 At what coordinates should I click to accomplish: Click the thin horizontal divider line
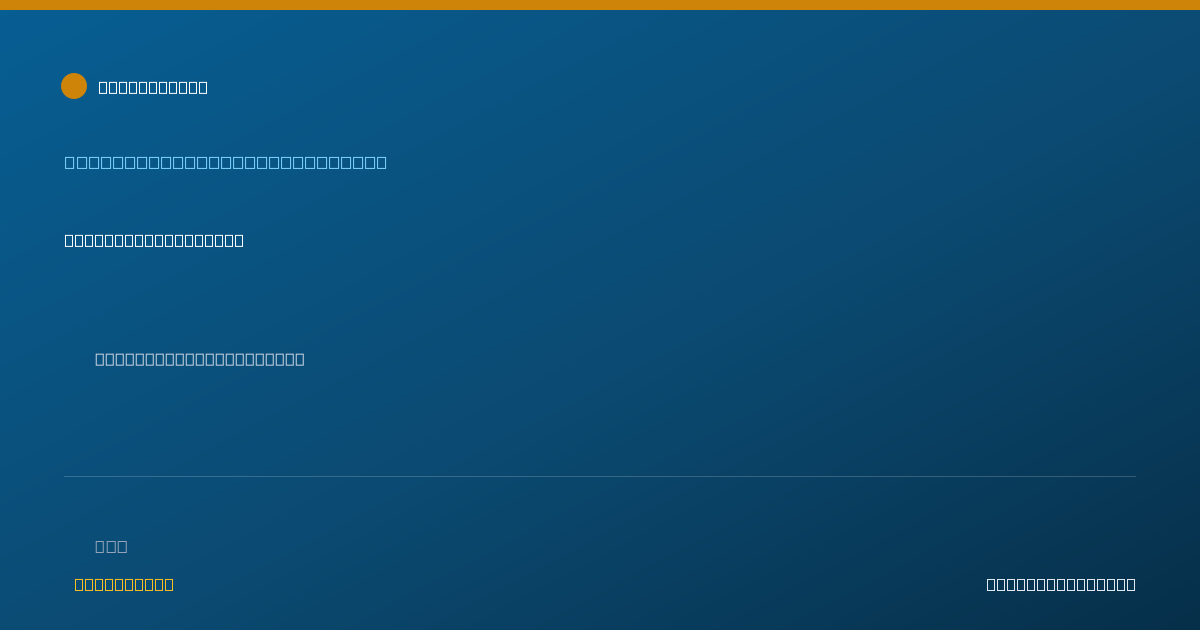tap(600, 476)
